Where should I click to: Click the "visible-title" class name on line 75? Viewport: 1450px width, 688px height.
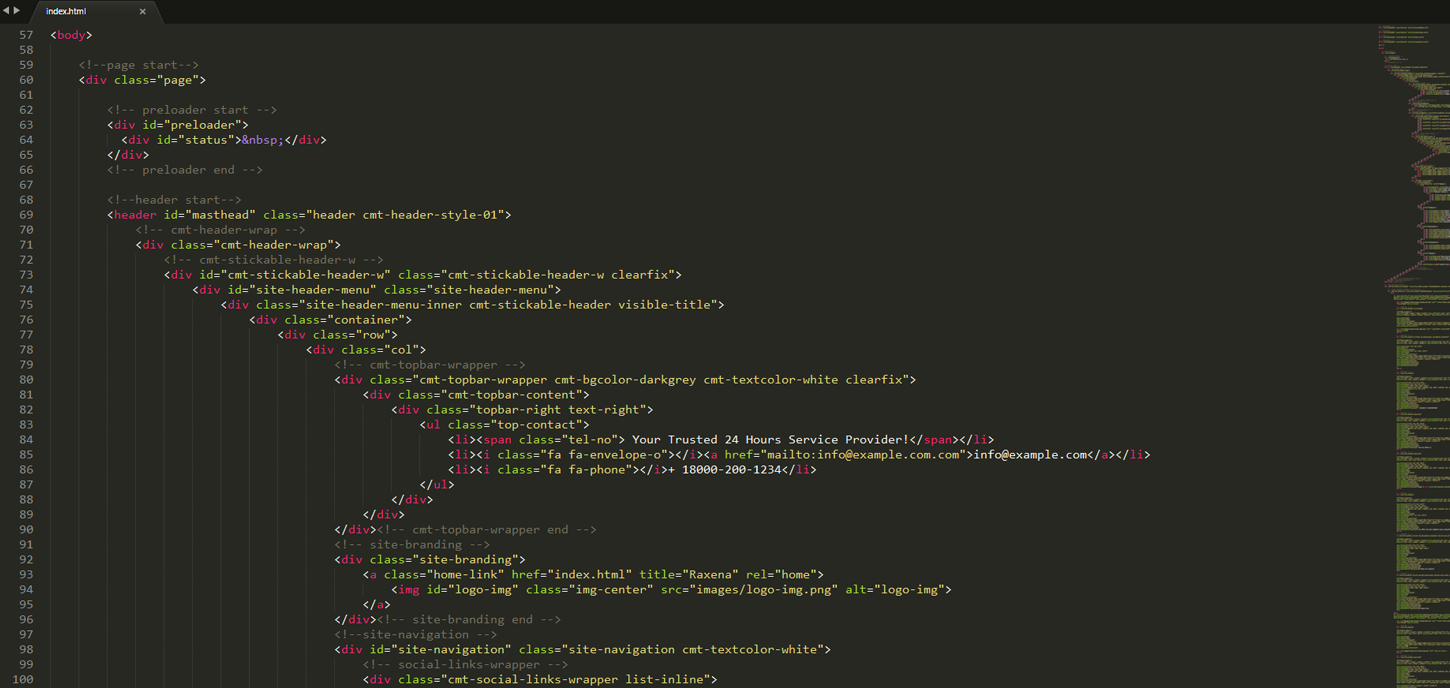[x=664, y=305]
